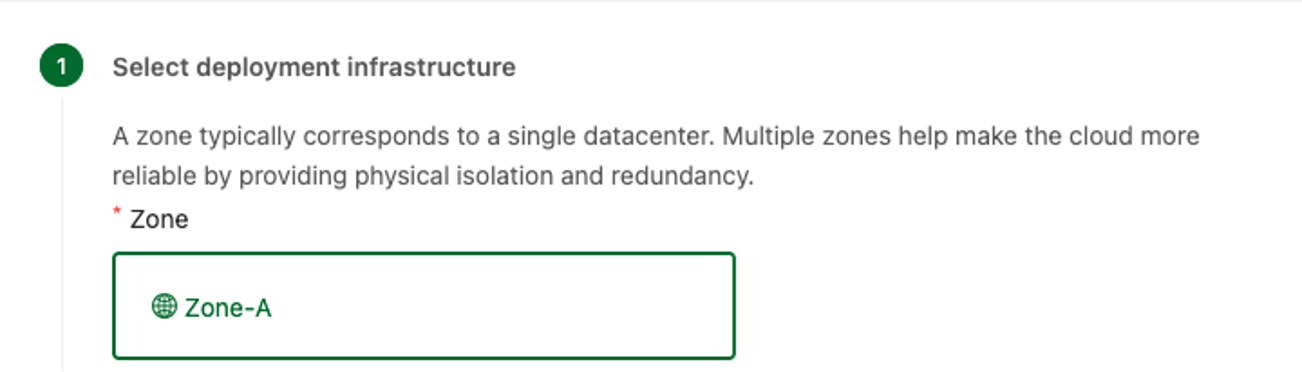1302x372 pixels.
Task: Click the green step 1 circle badge
Action: click(62, 67)
